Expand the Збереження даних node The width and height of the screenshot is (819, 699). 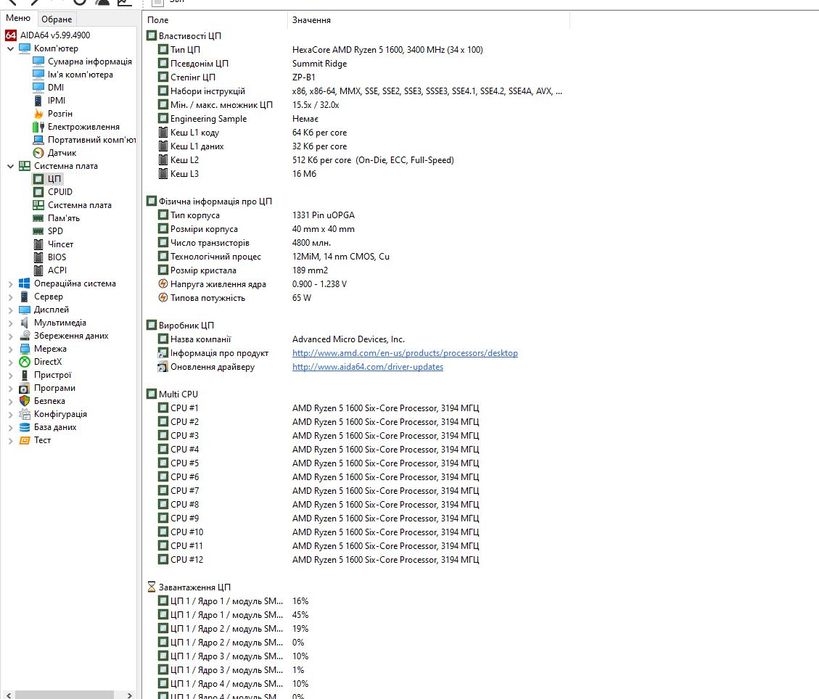(10, 336)
